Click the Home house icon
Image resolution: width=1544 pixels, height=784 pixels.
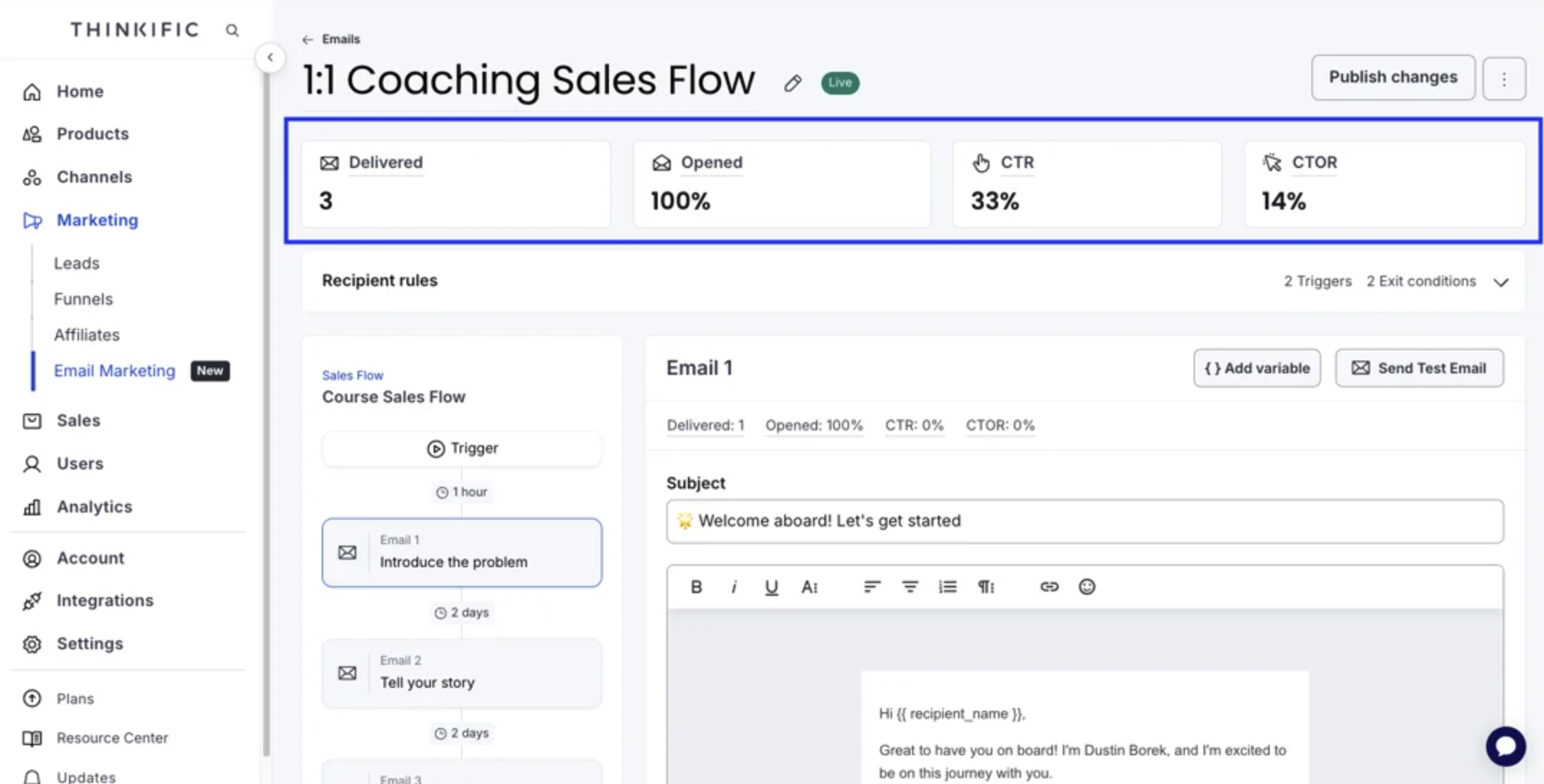pyautogui.click(x=32, y=92)
